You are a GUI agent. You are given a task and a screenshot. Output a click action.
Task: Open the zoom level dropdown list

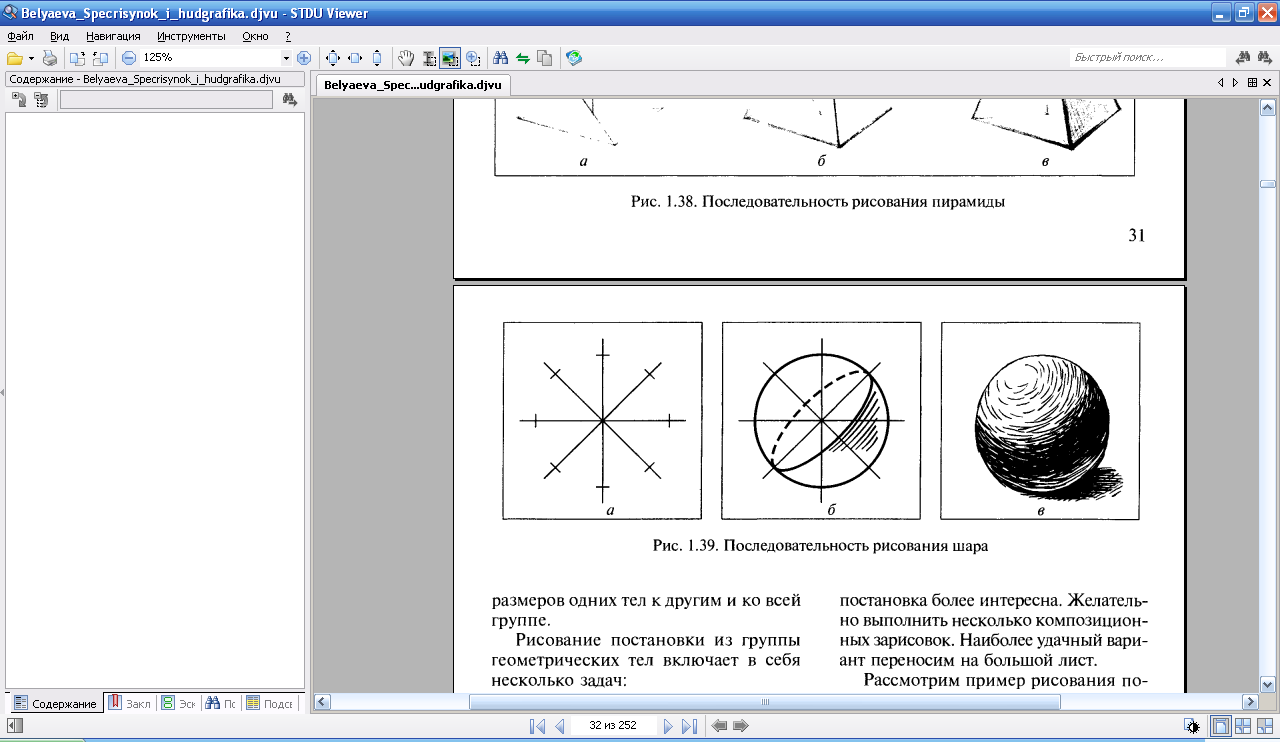286,58
